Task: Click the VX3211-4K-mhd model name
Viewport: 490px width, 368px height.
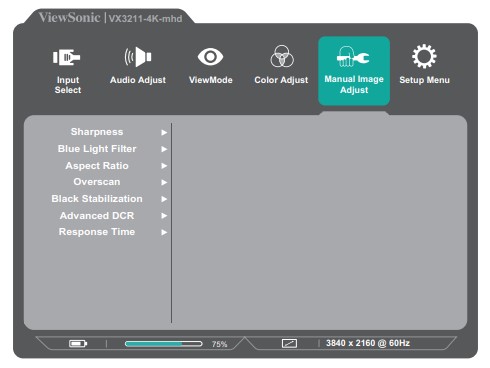Action: coord(145,18)
